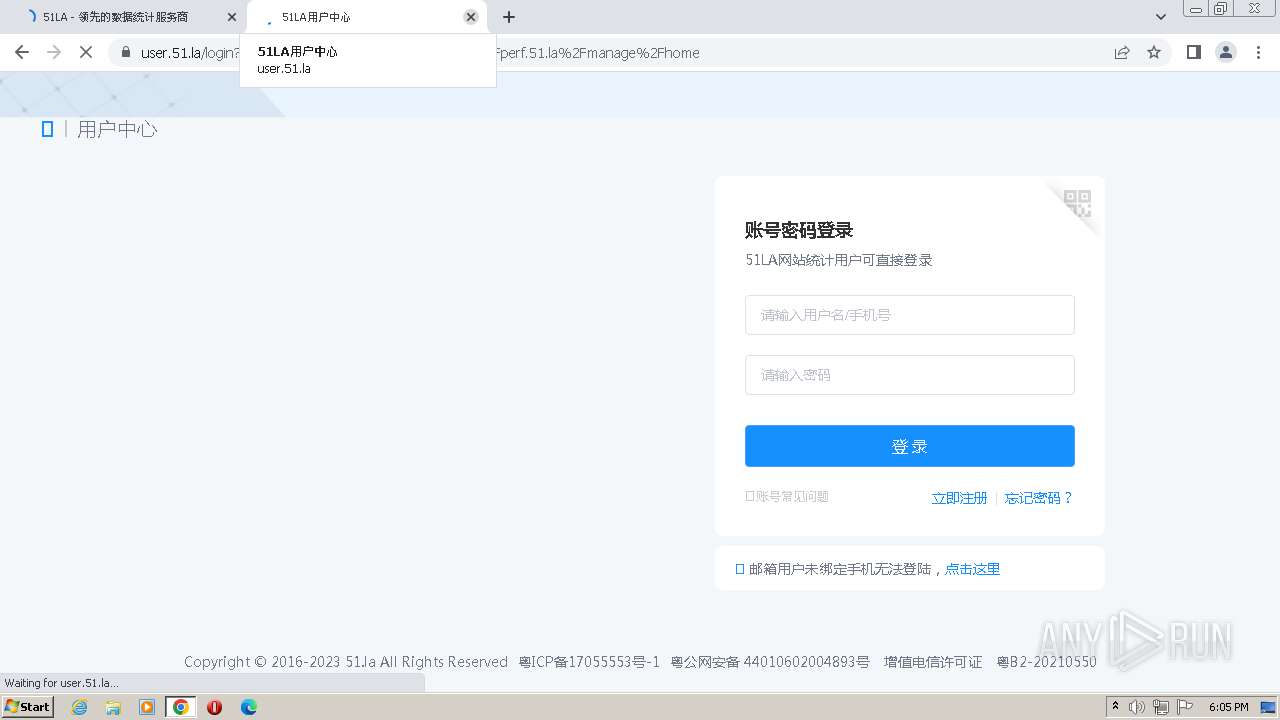Click 粤公网安备 44010602004893号 footer text
Image resolution: width=1280 pixels, height=720 pixels.
(x=770, y=662)
